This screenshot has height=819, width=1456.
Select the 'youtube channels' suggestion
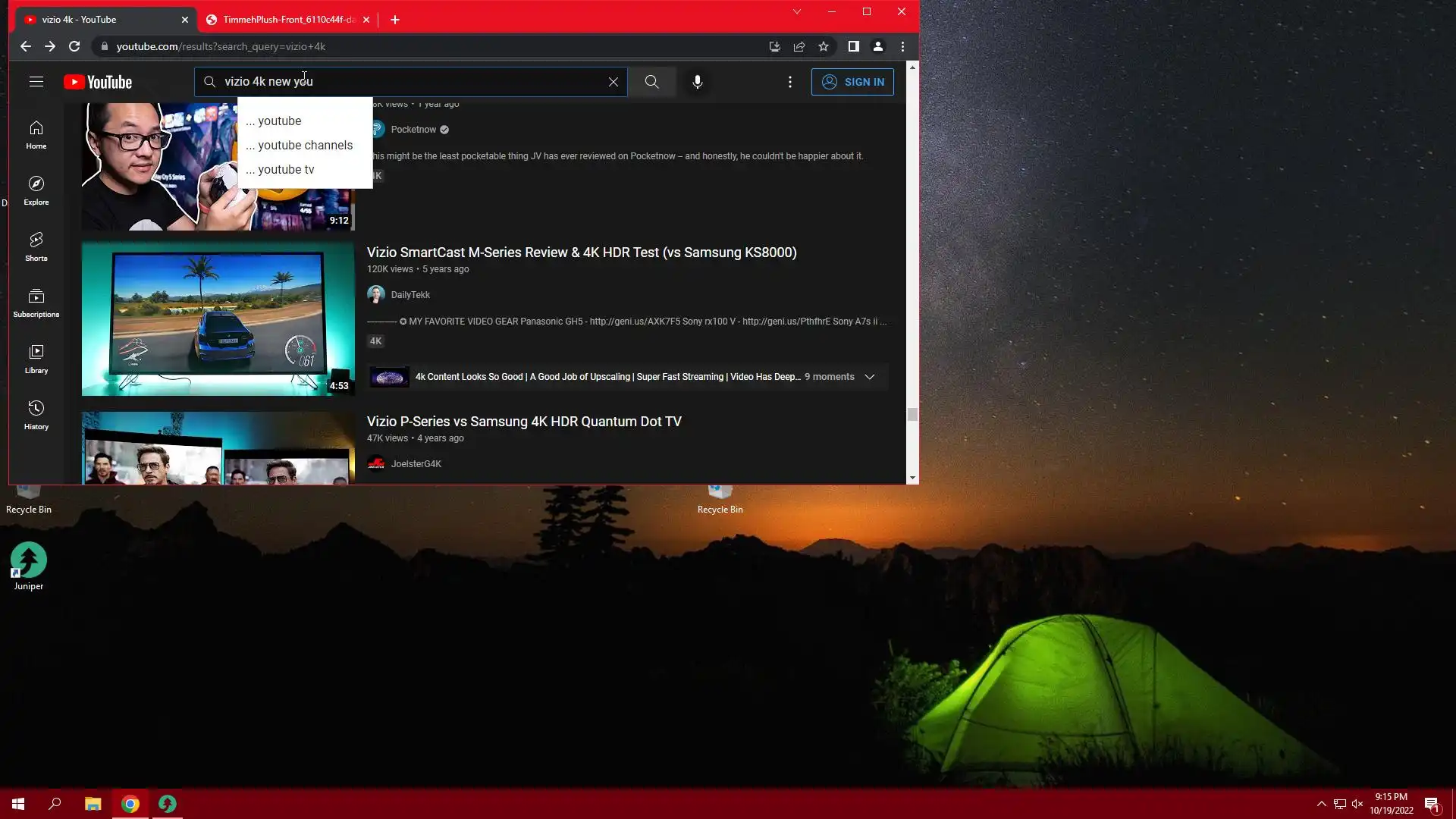coord(304,145)
